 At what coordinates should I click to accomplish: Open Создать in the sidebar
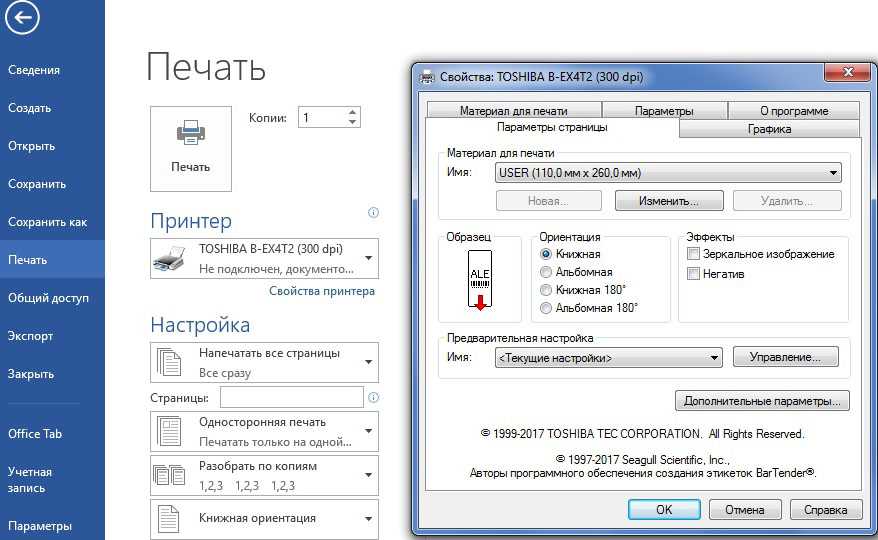[x=53, y=108]
